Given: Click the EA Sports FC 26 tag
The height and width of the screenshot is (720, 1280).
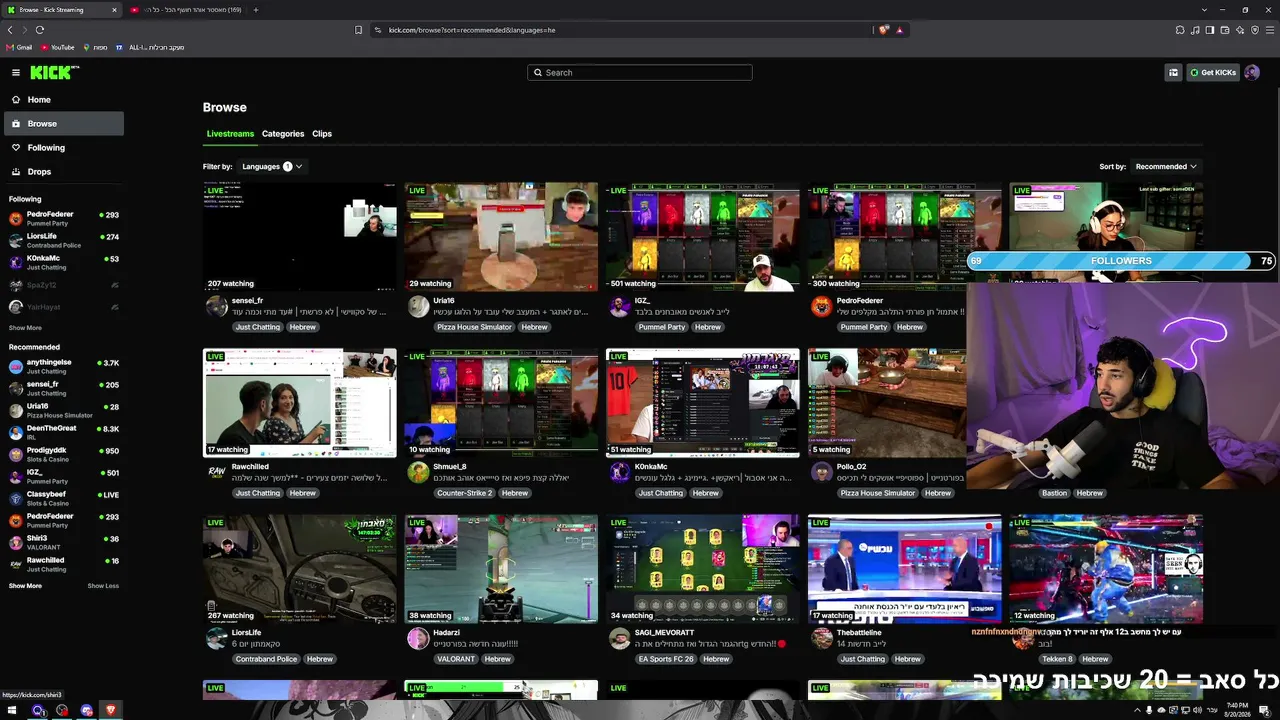Looking at the screenshot, I should click(x=666, y=659).
